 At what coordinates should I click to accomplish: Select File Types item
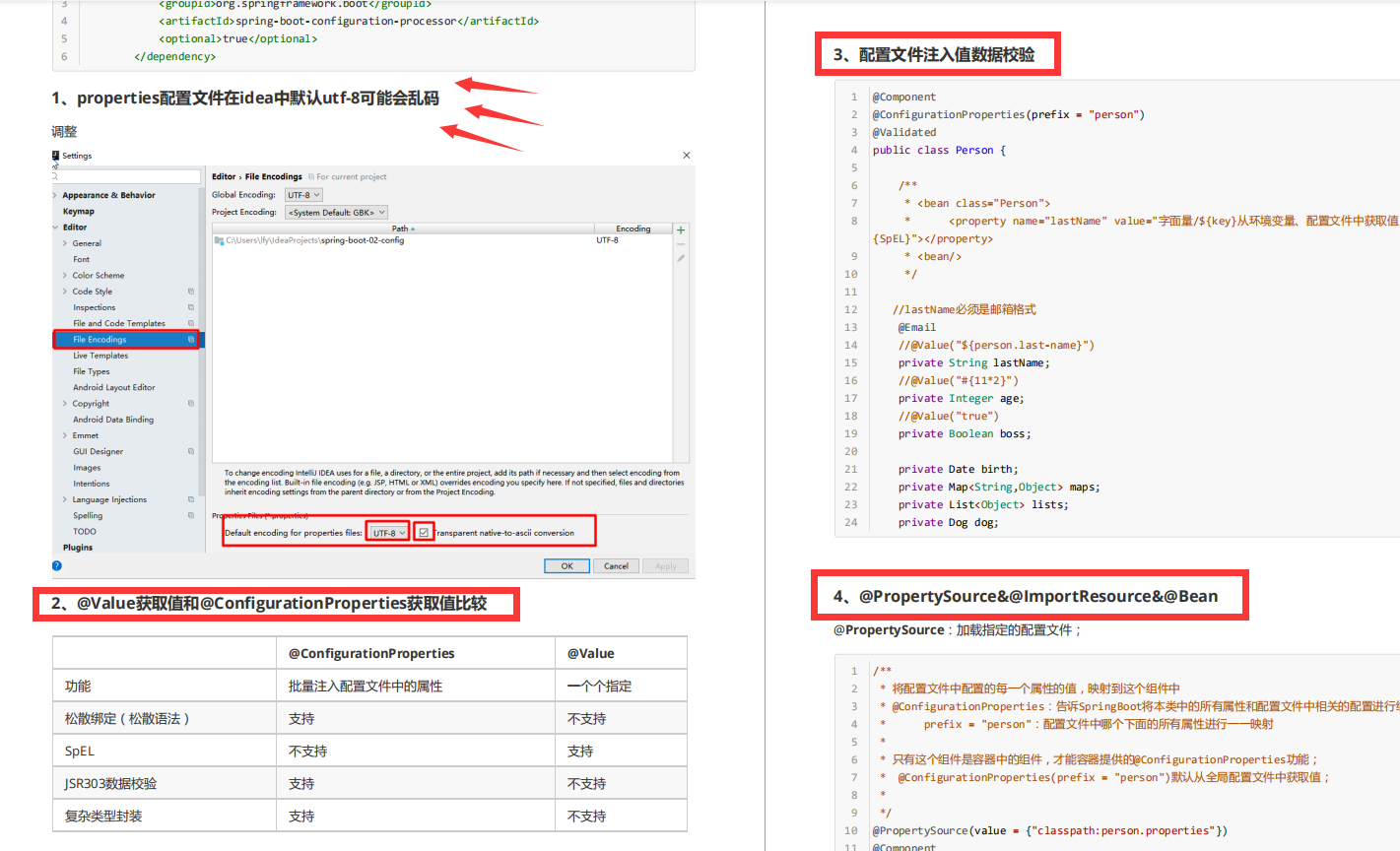(91, 371)
